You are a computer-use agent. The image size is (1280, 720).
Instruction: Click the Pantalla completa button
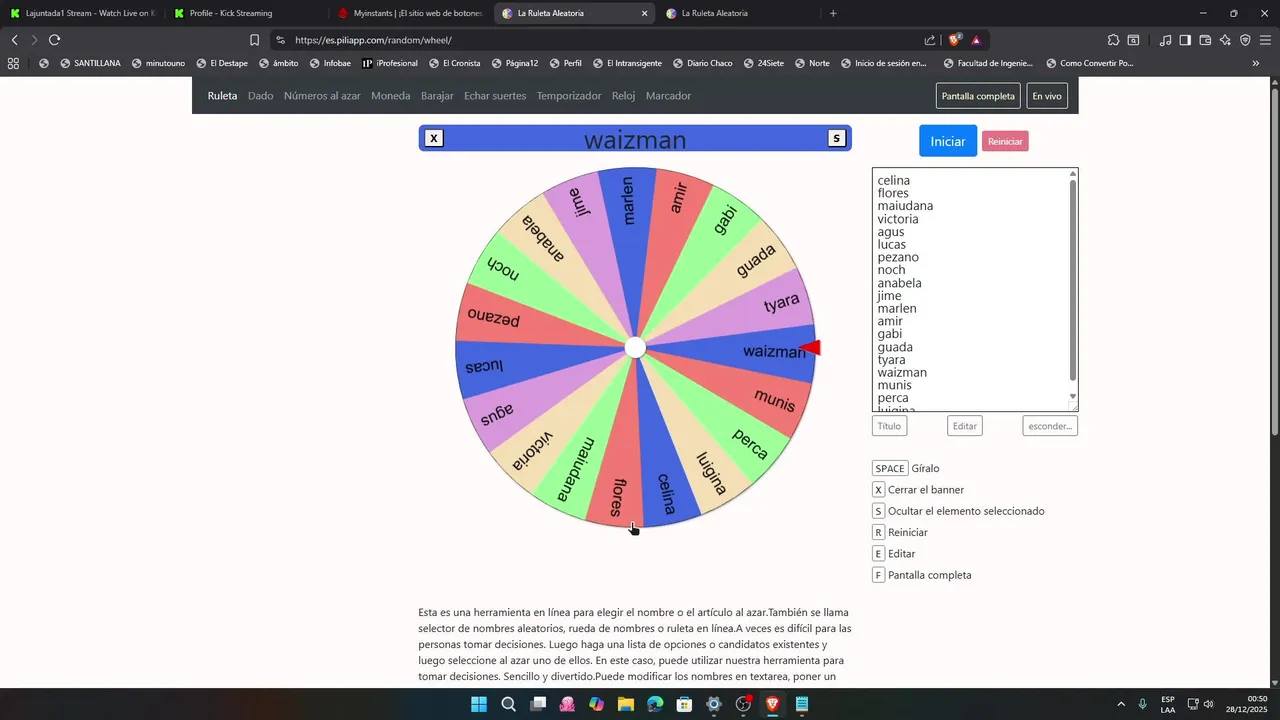click(978, 96)
